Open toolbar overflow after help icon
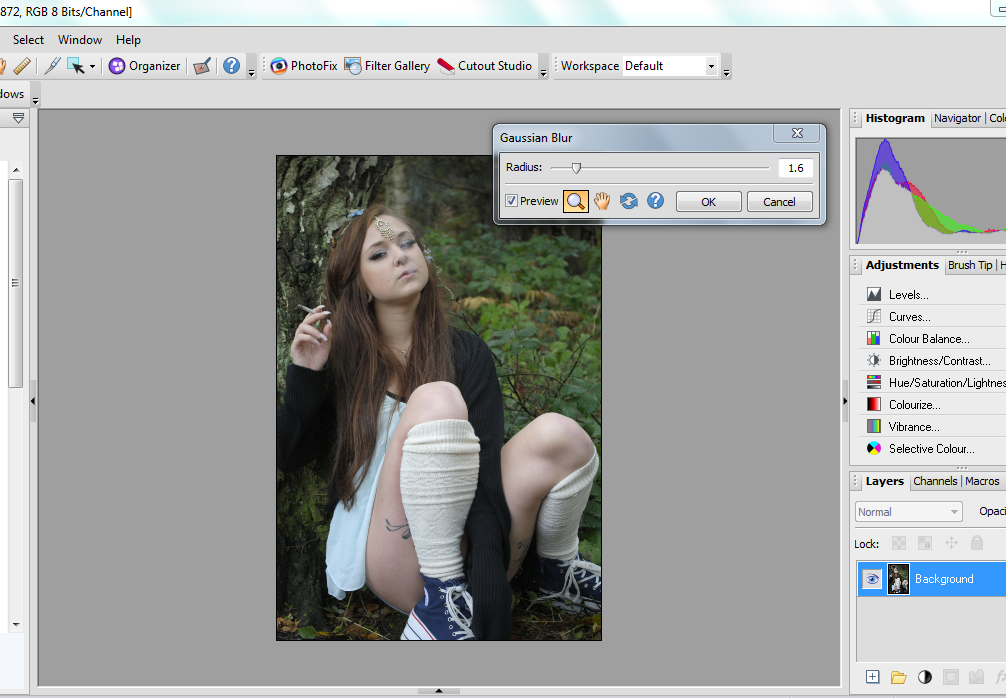 [x=252, y=67]
